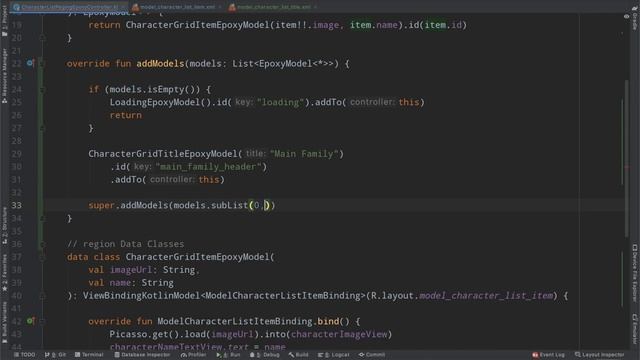The width and height of the screenshot is (640, 360).
Task: Click inspection indicator at editor top right
Action: point(626,16)
